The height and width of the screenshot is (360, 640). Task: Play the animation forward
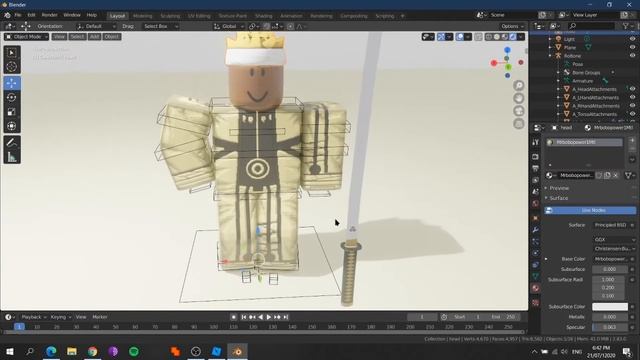(x=269, y=317)
